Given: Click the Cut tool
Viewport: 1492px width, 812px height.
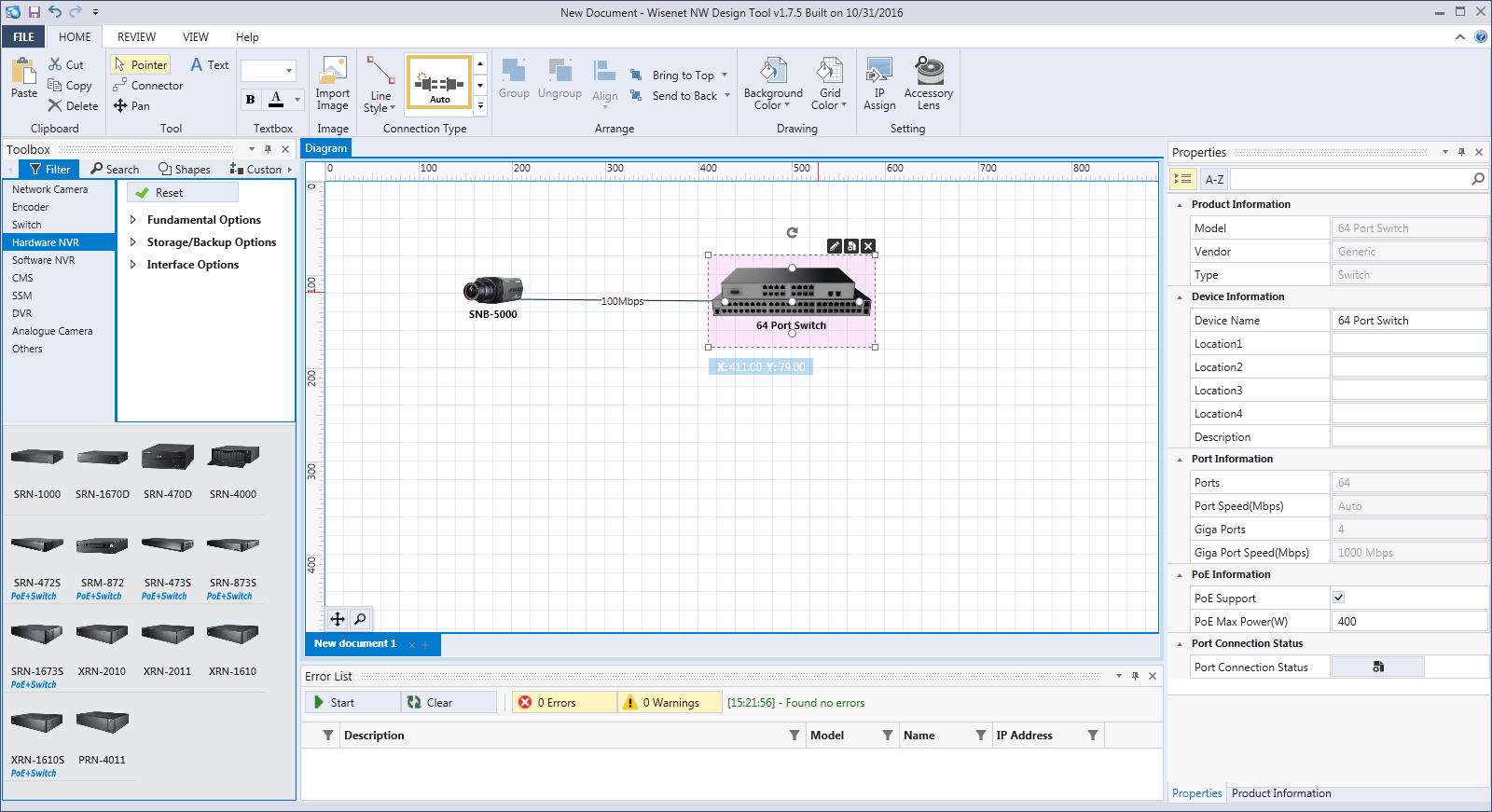Looking at the screenshot, I should pos(66,65).
